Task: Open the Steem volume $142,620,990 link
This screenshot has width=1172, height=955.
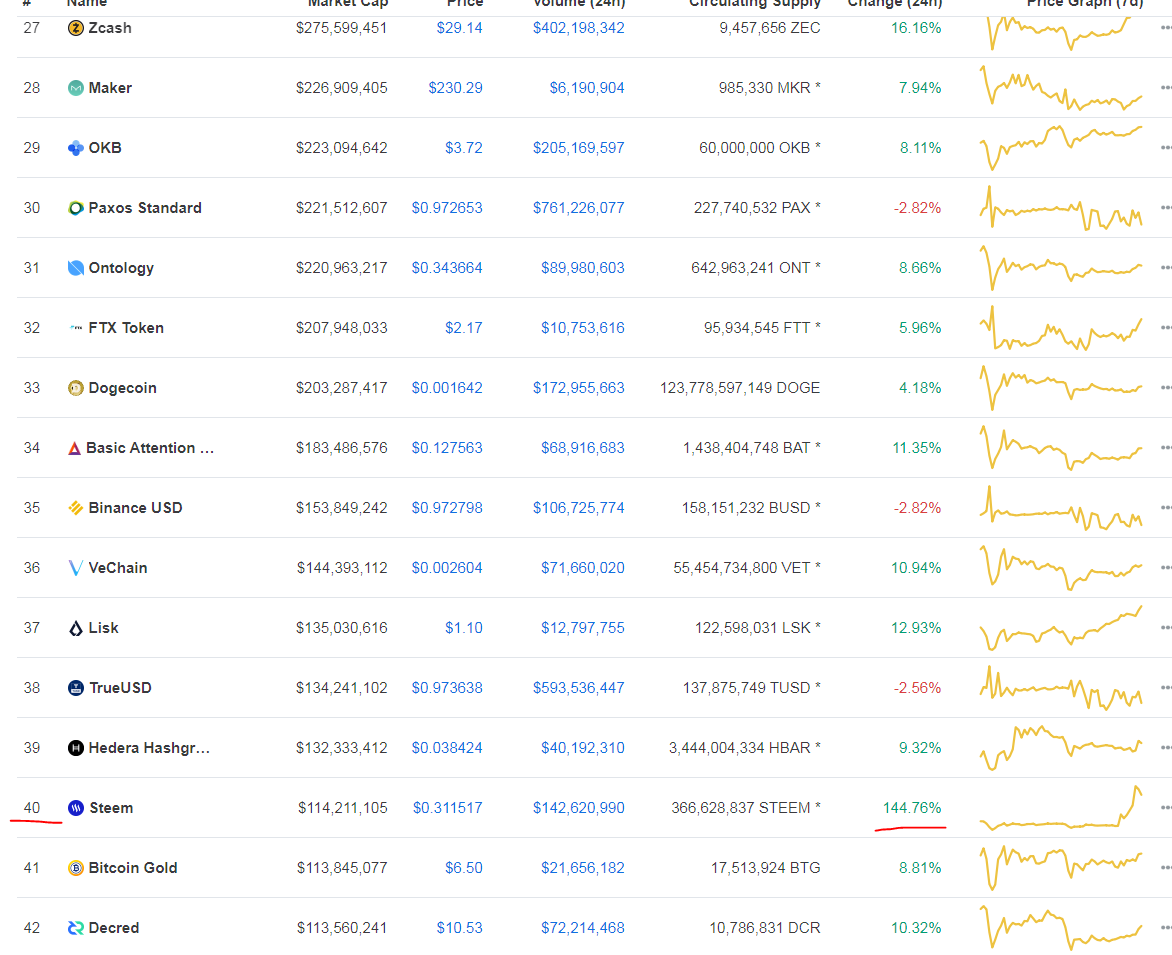Action: click(x=579, y=808)
